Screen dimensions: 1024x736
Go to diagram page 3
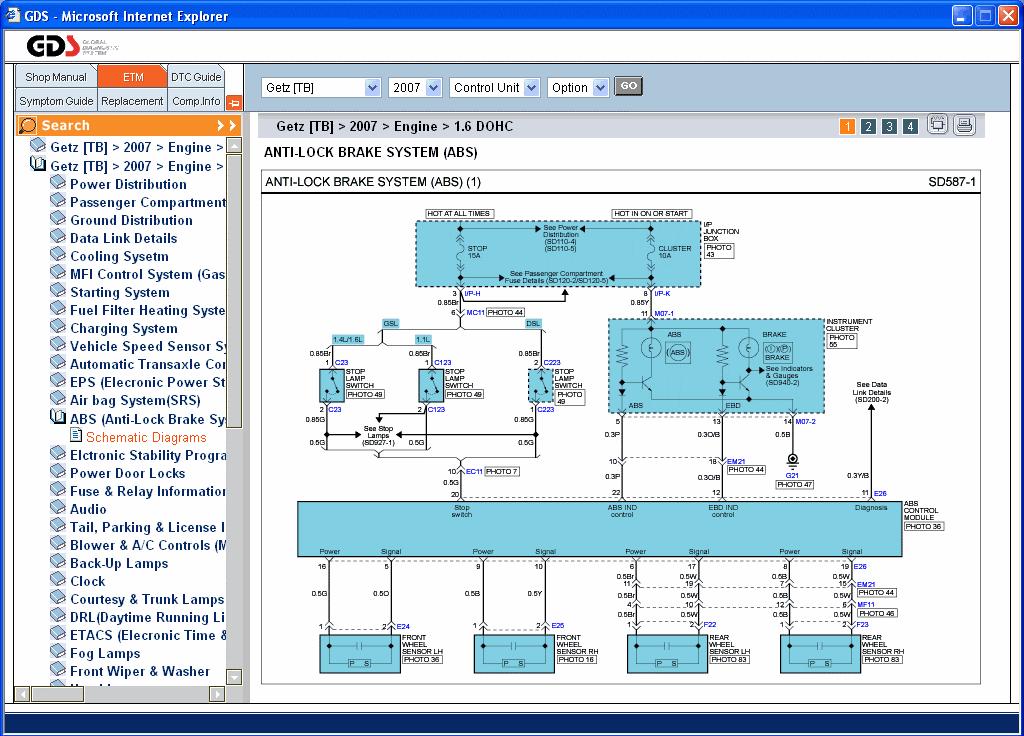[889, 126]
